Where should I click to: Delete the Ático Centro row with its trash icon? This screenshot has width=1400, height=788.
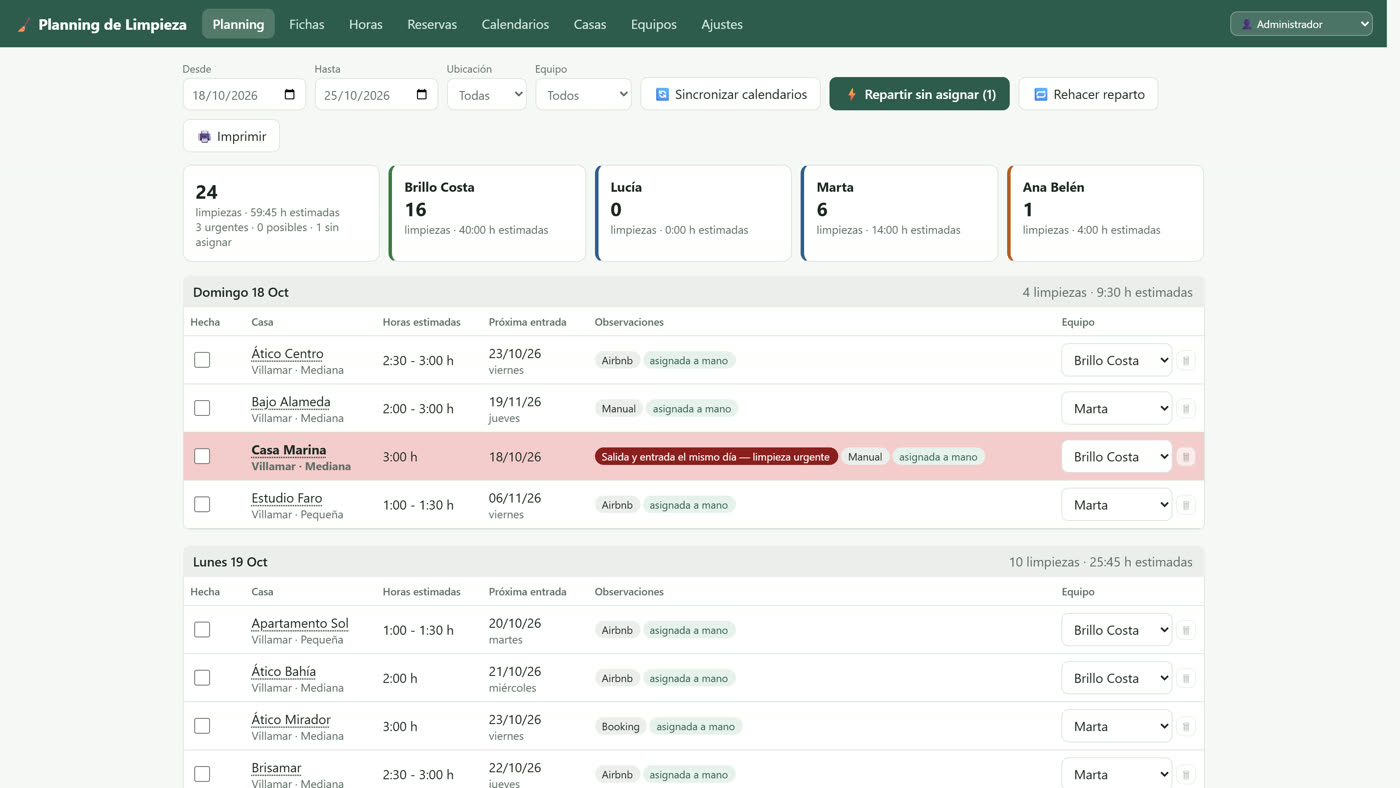coord(1186,361)
